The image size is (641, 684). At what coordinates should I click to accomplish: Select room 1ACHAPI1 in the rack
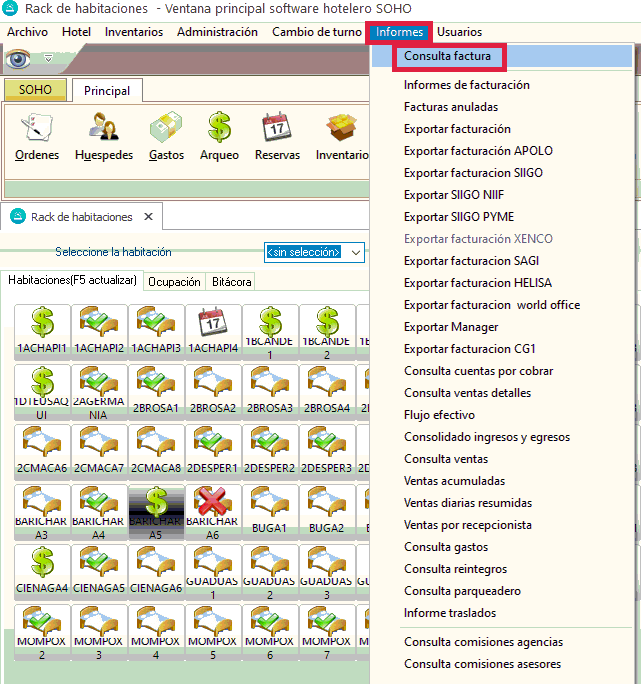coord(42,331)
